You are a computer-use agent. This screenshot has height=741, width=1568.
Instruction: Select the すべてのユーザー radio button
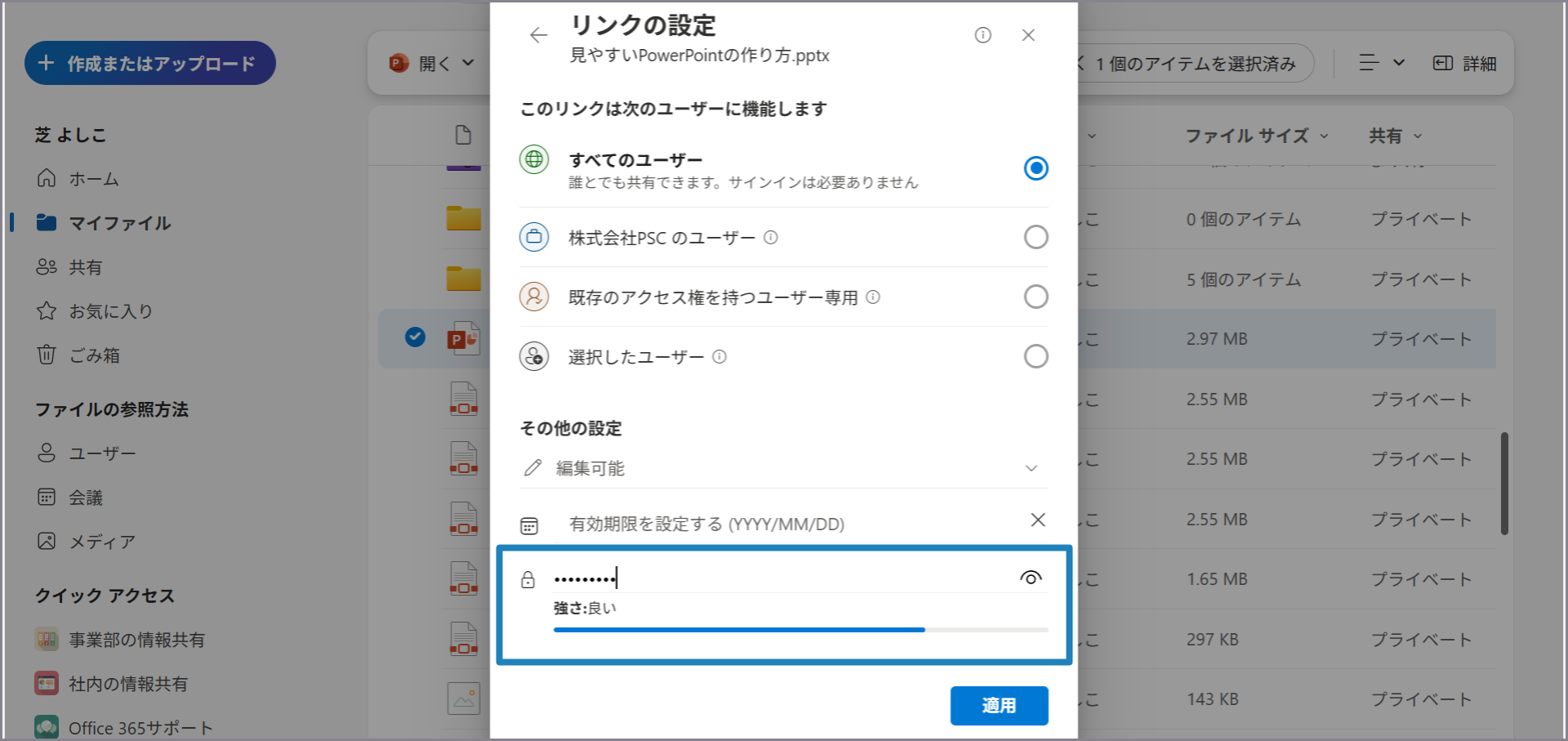pyautogui.click(x=1036, y=168)
